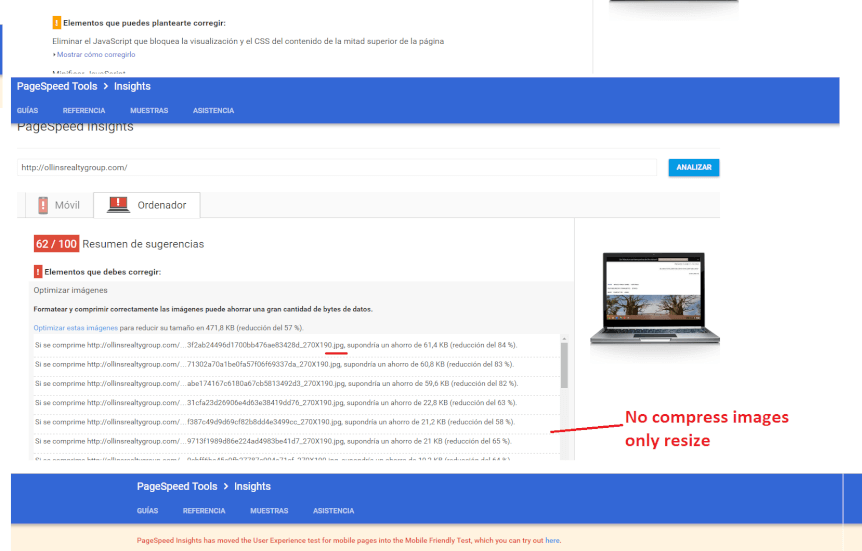862x551 pixels.
Task: Click the scroll-up arrow of image list
Action: [564, 338]
